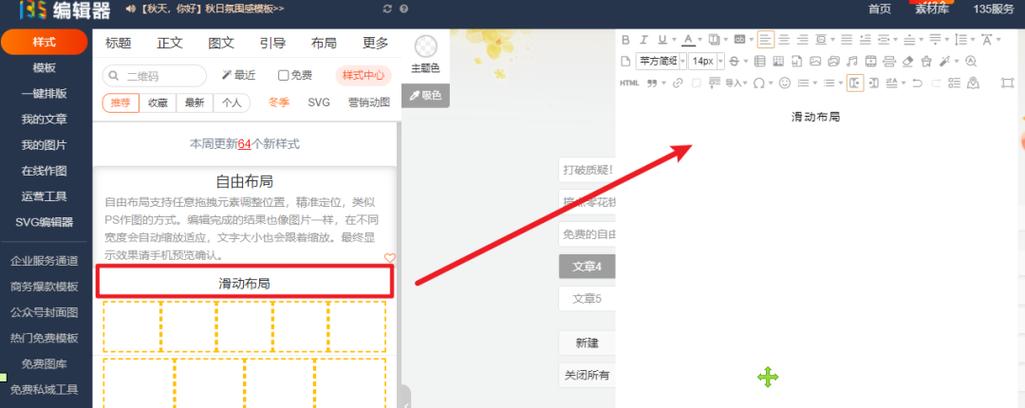Open find and replace magnifier icon

click(971, 61)
